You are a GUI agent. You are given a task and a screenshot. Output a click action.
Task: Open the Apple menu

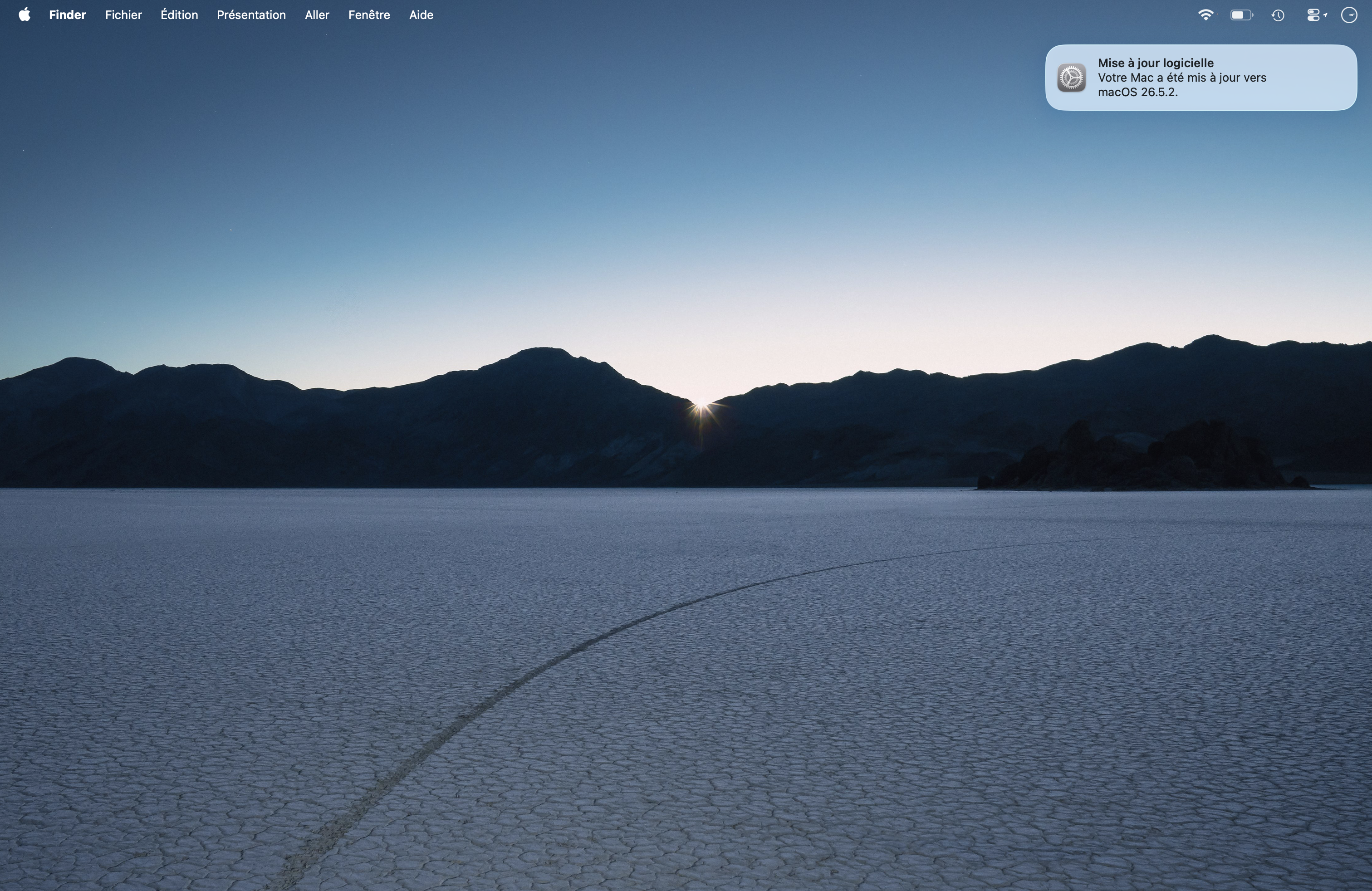point(24,15)
